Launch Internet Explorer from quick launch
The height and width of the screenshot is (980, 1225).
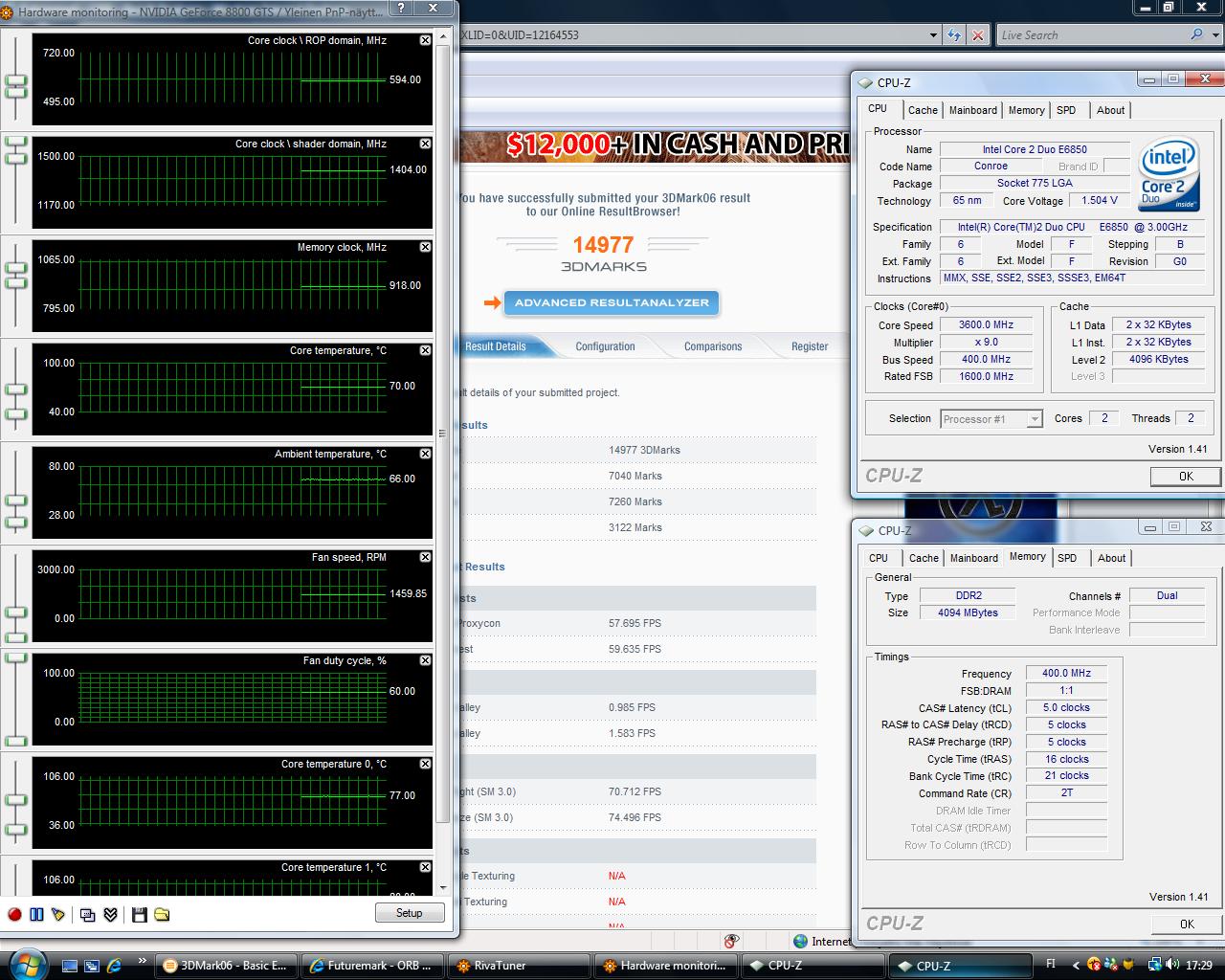[114, 966]
